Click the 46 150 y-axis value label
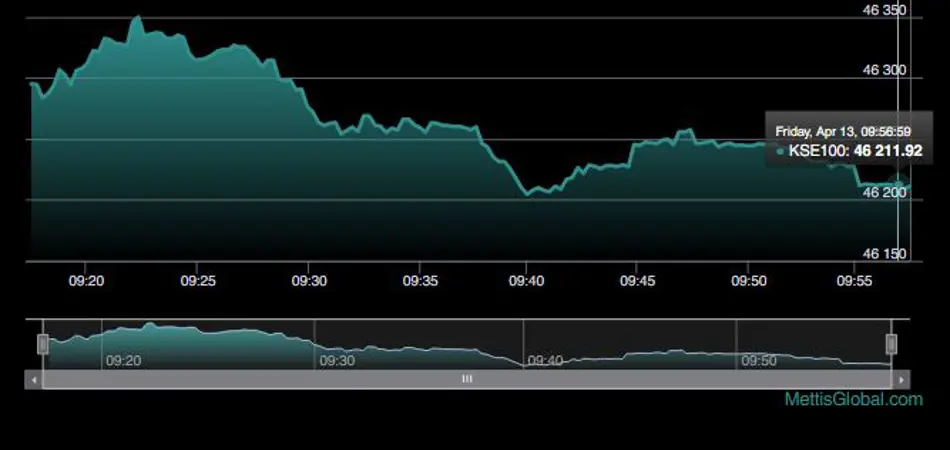This screenshot has width=950, height=450. [x=884, y=254]
